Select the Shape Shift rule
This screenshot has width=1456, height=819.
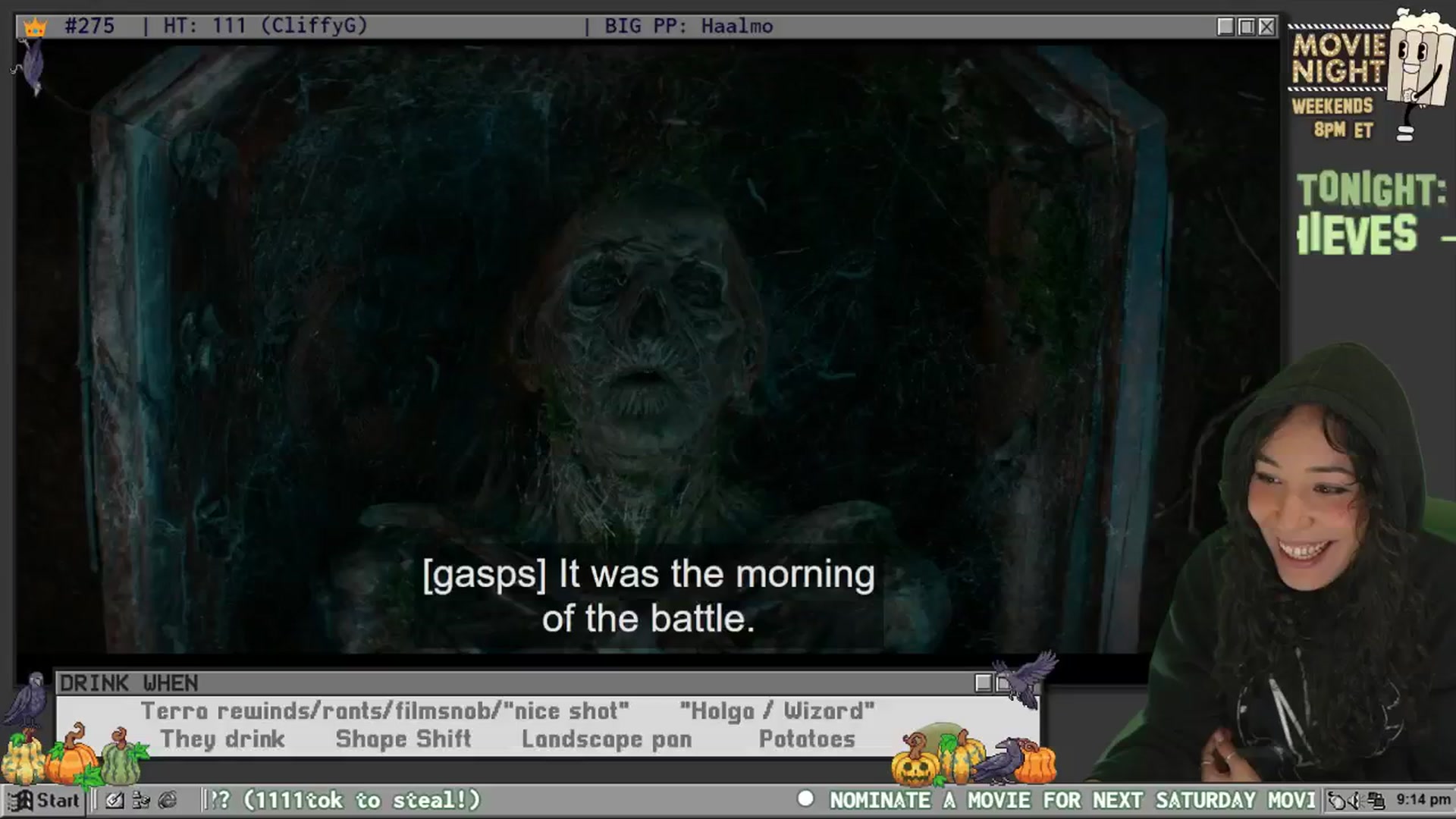pos(403,739)
